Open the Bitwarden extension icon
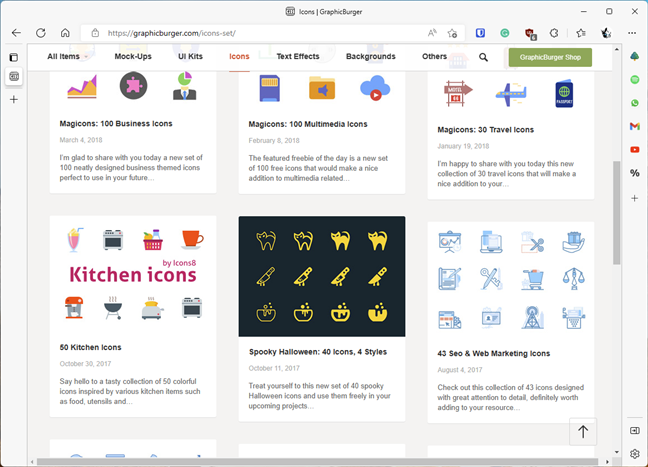This screenshot has height=467, width=648. pos(480,33)
